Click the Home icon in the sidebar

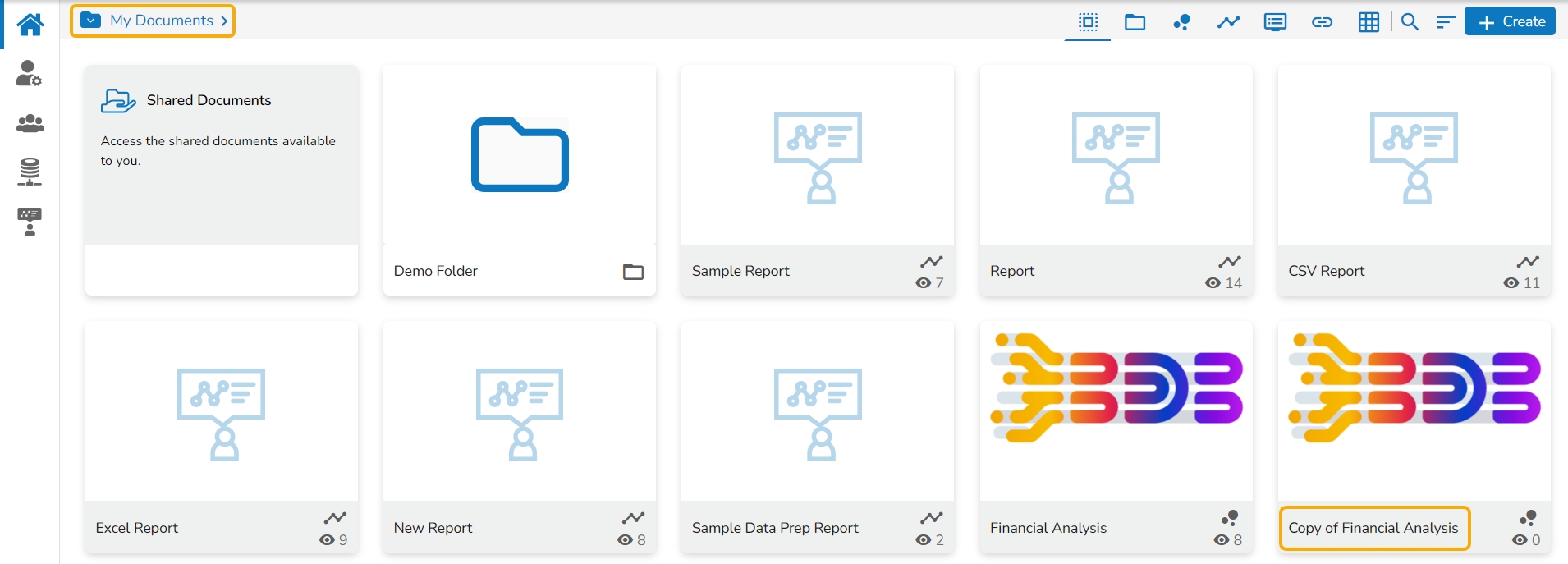30,25
